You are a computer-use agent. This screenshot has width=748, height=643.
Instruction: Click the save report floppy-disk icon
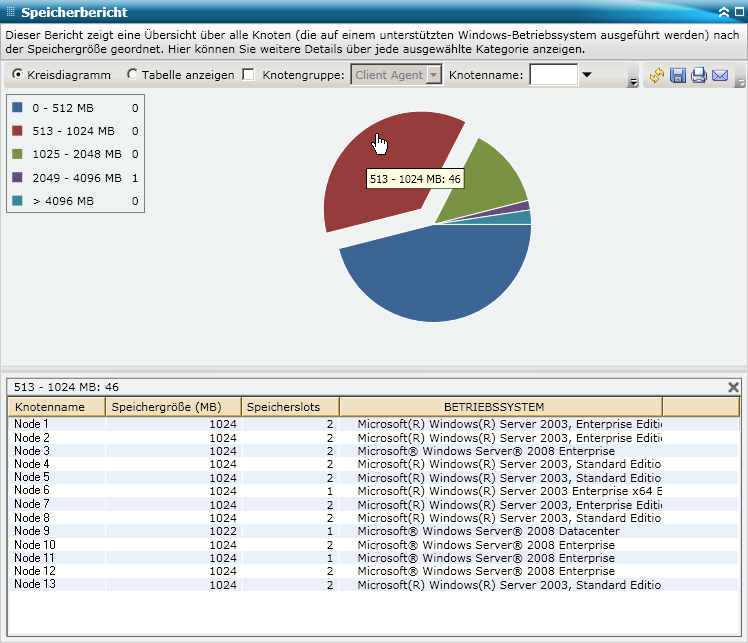(x=677, y=75)
